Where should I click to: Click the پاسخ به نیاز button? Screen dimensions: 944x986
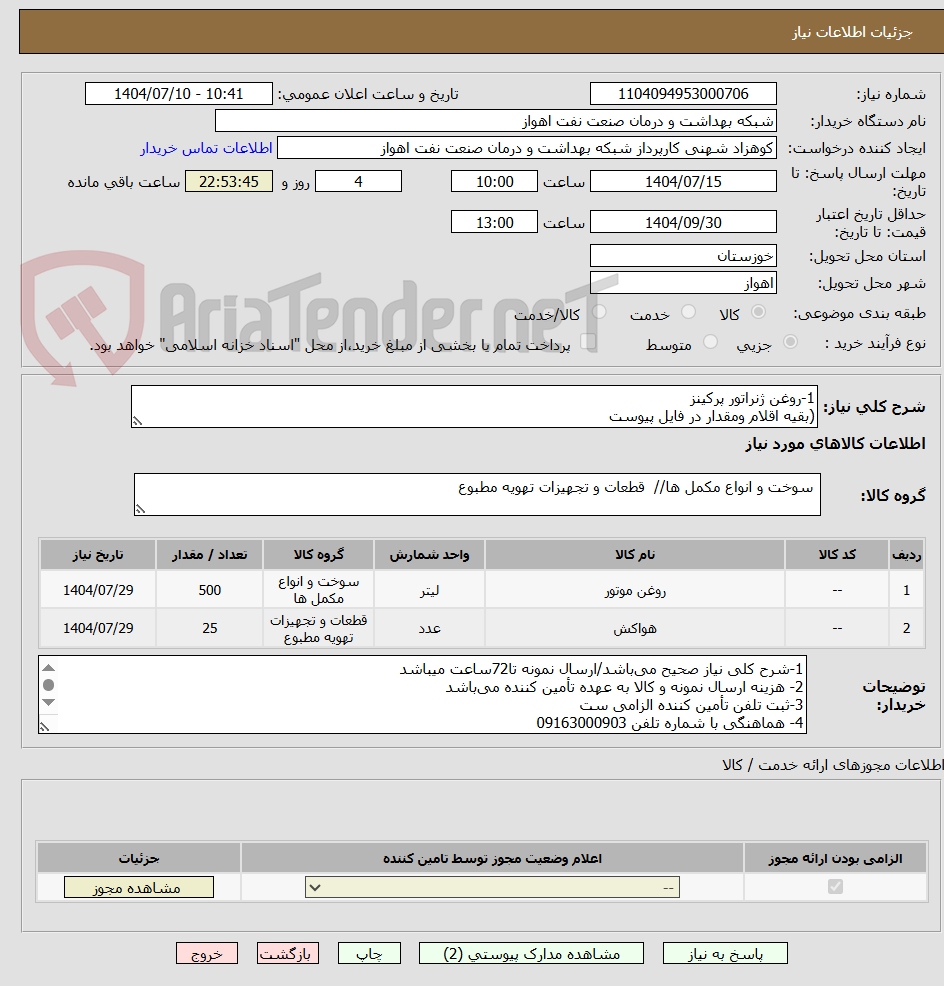pos(725,953)
